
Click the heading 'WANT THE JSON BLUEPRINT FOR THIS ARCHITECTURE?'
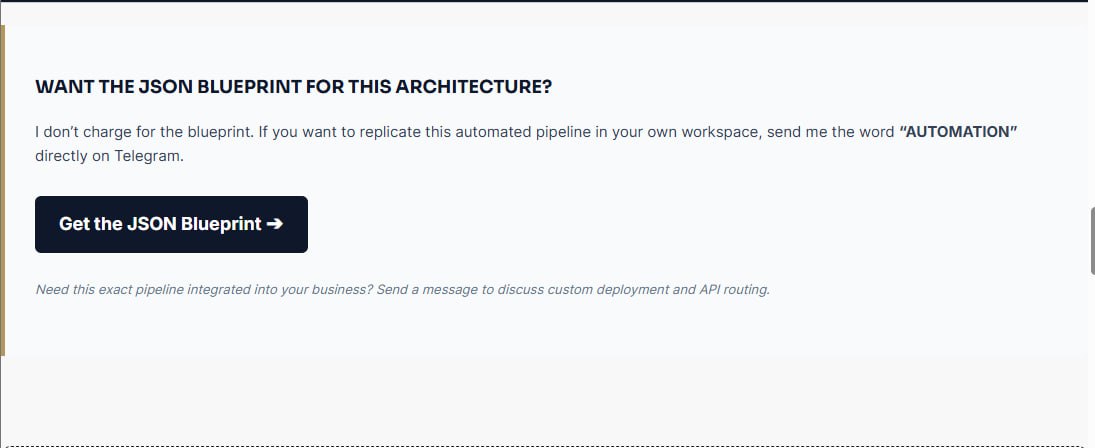pyautogui.click(x=293, y=87)
